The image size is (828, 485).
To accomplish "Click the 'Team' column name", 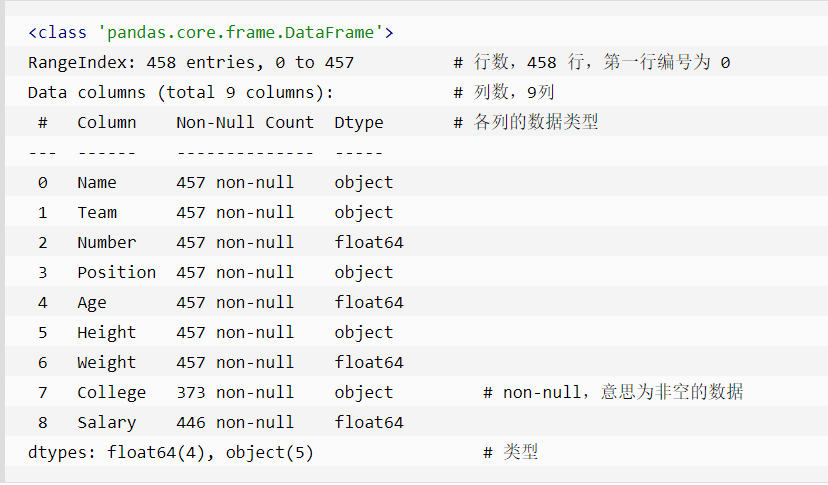I will [97, 212].
